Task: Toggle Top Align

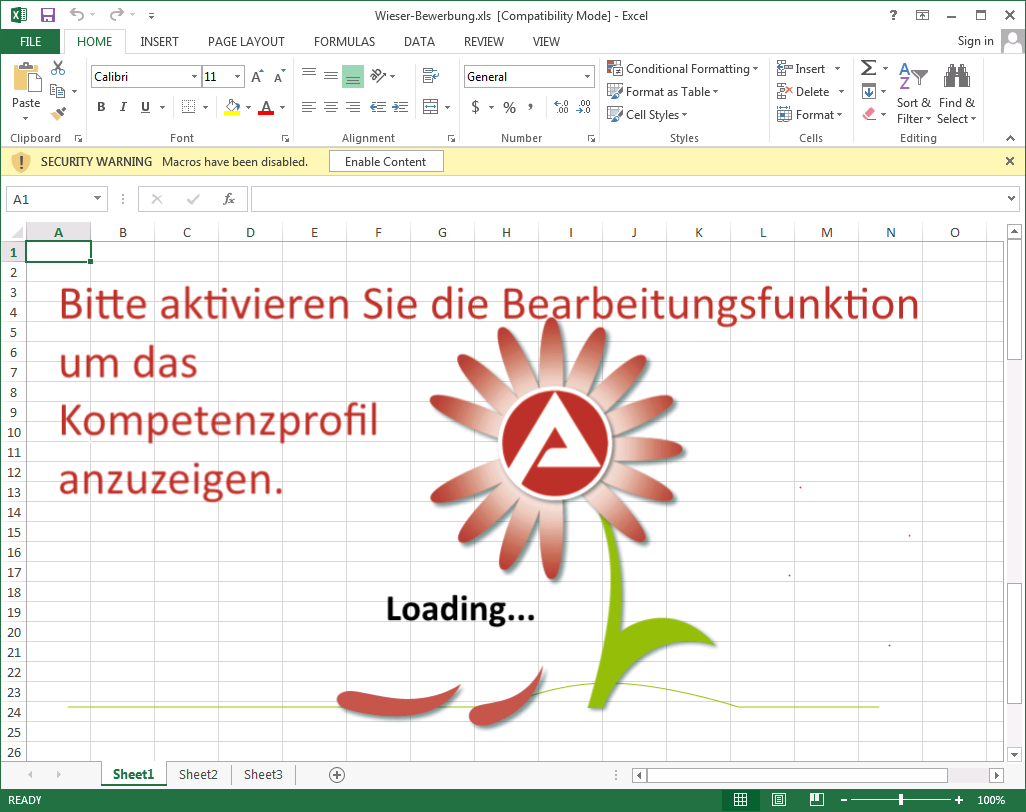Action: pos(309,75)
